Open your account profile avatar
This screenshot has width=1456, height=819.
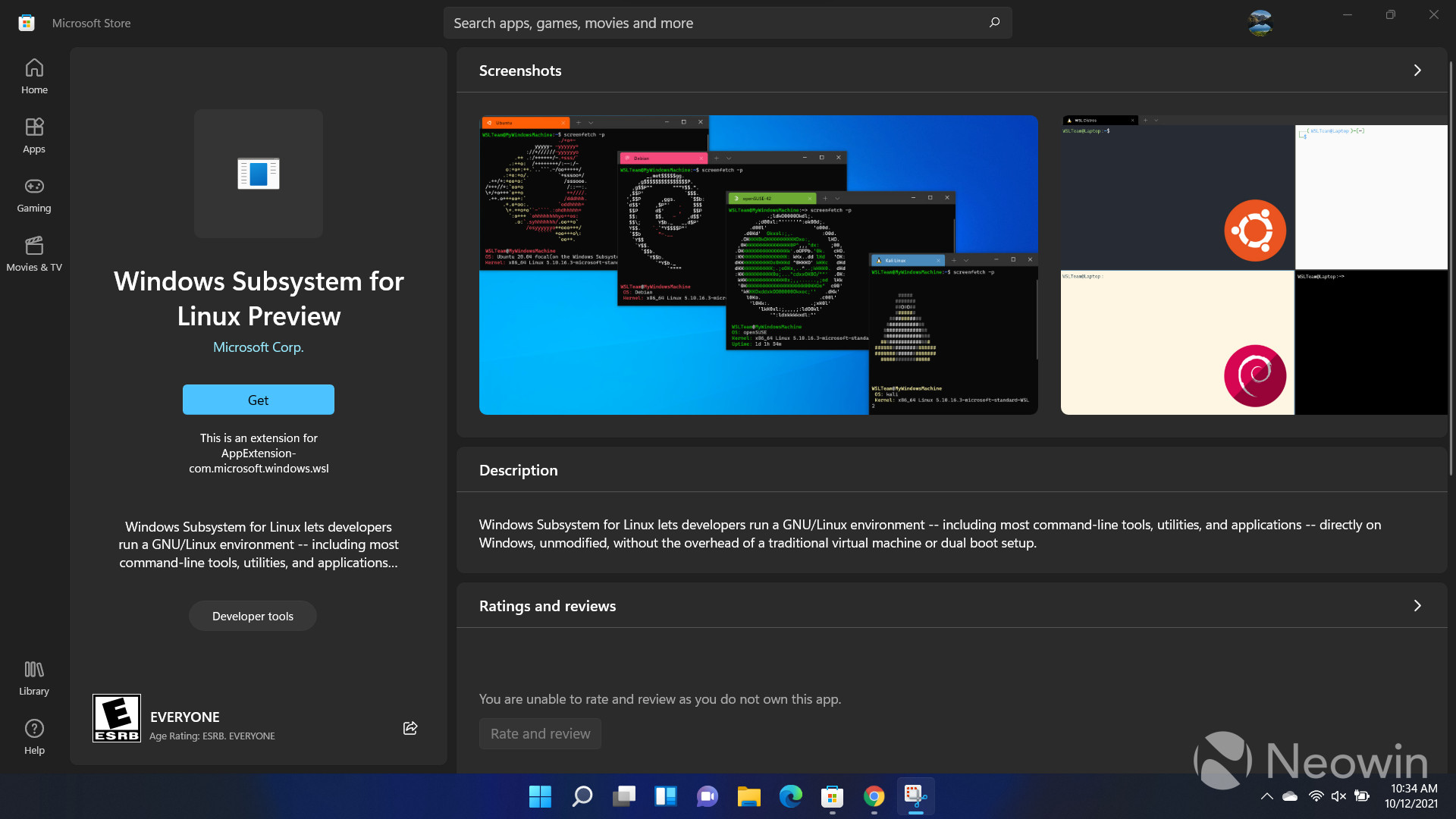(1260, 22)
